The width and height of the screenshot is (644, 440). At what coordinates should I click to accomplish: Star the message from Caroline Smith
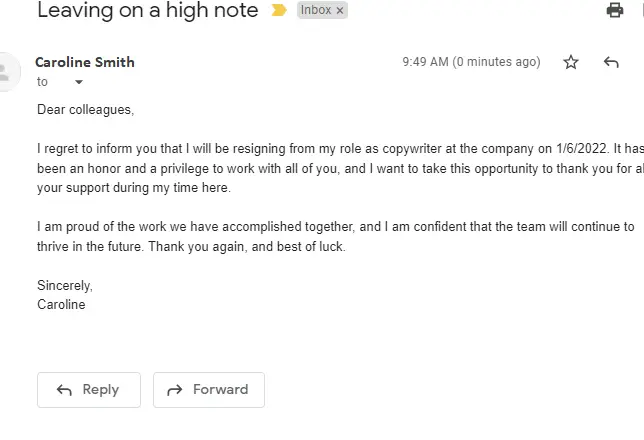click(570, 62)
